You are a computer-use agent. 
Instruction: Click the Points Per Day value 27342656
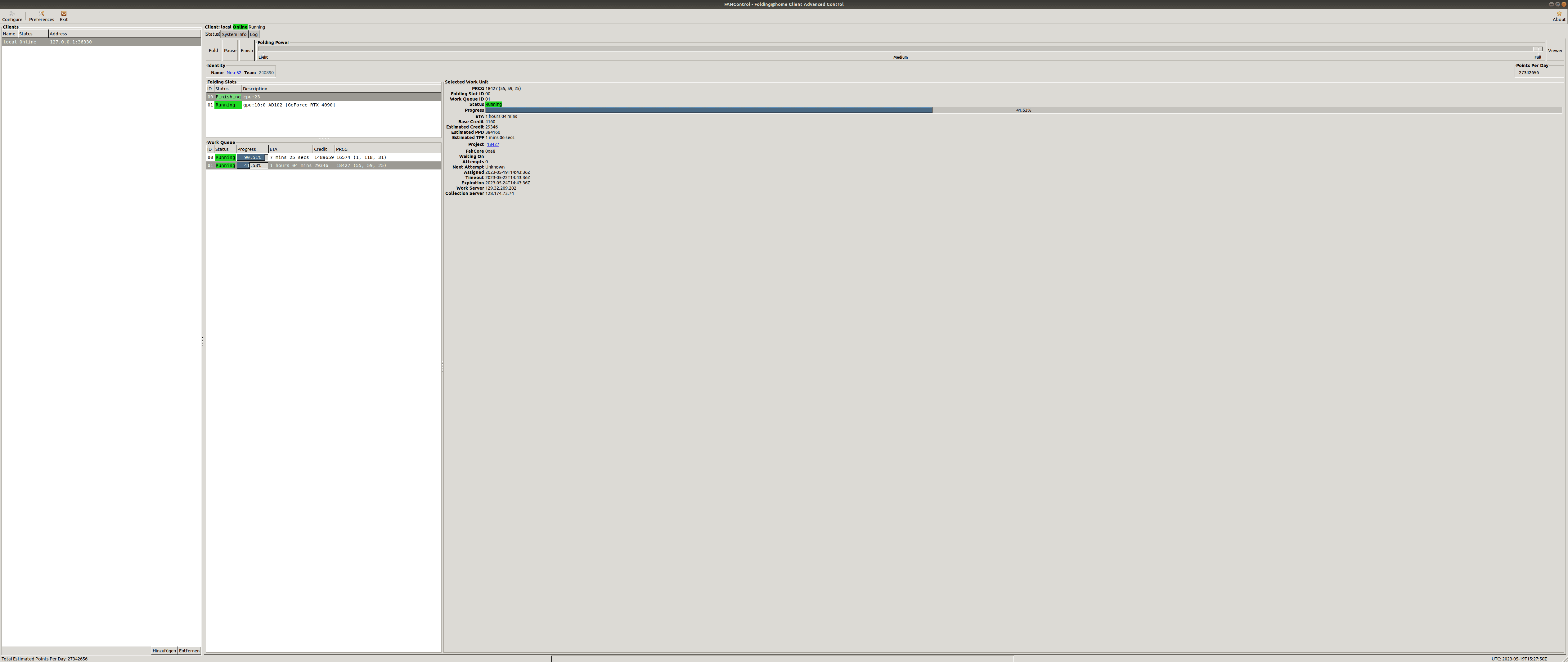1529,73
